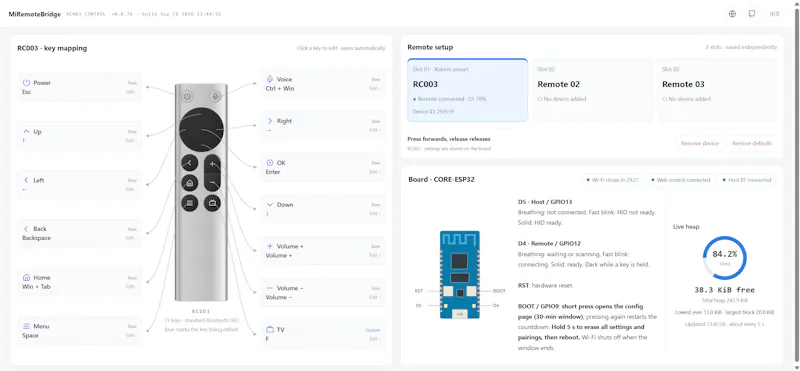800x371 pixels.
Task: Click the Right arrow key icon
Action: (270, 121)
